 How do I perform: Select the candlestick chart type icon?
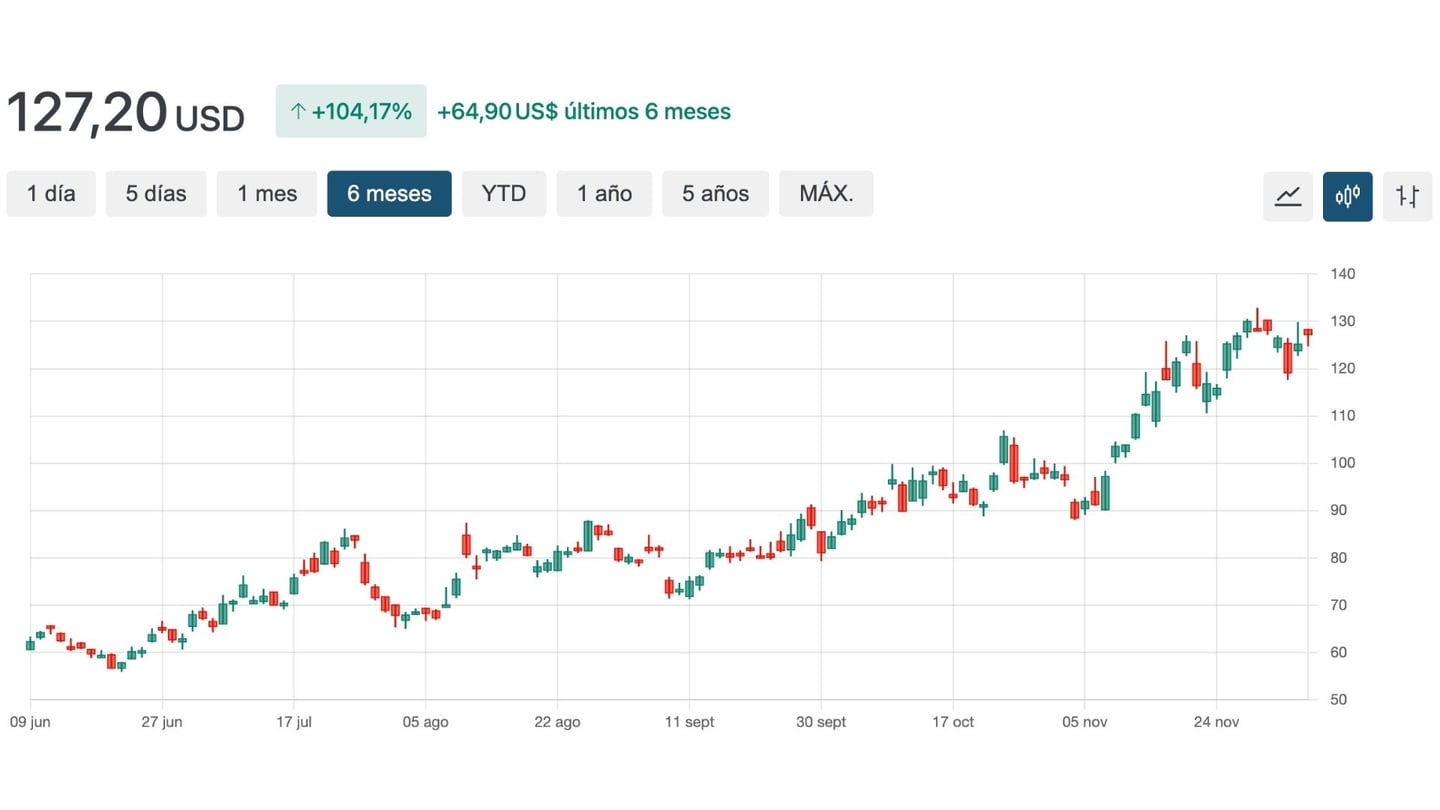click(x=1347, y=196)
